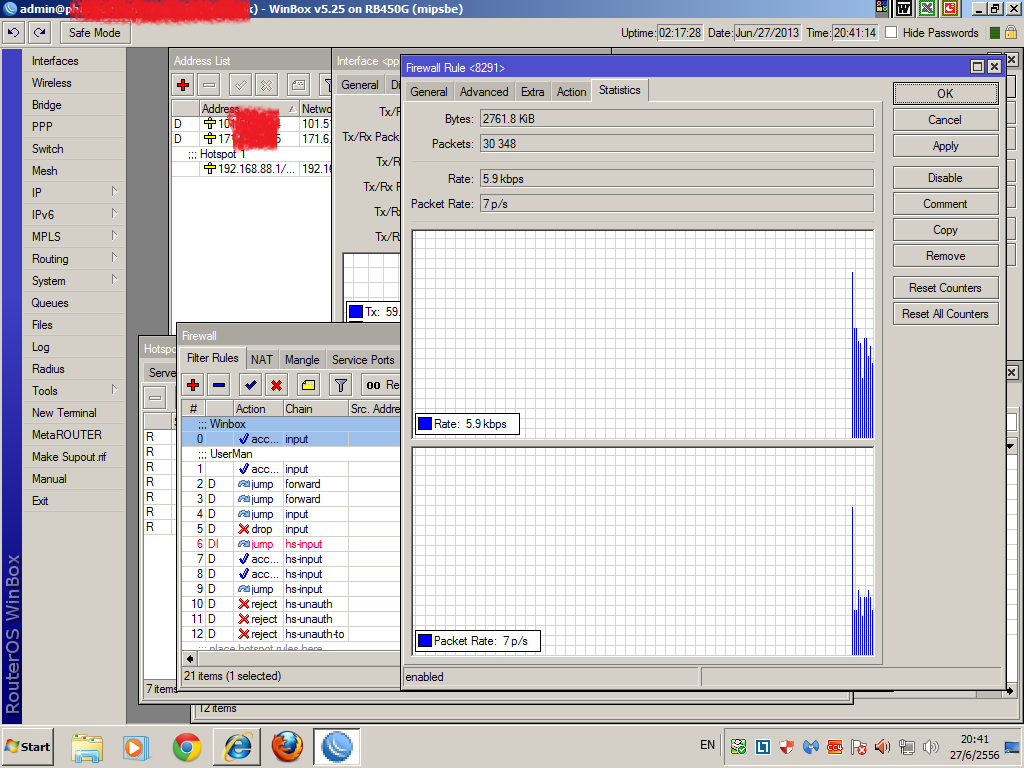Click OK in Firewall Rule dialog
Viewport: 1024px width, 768px height.
(946, 93)
